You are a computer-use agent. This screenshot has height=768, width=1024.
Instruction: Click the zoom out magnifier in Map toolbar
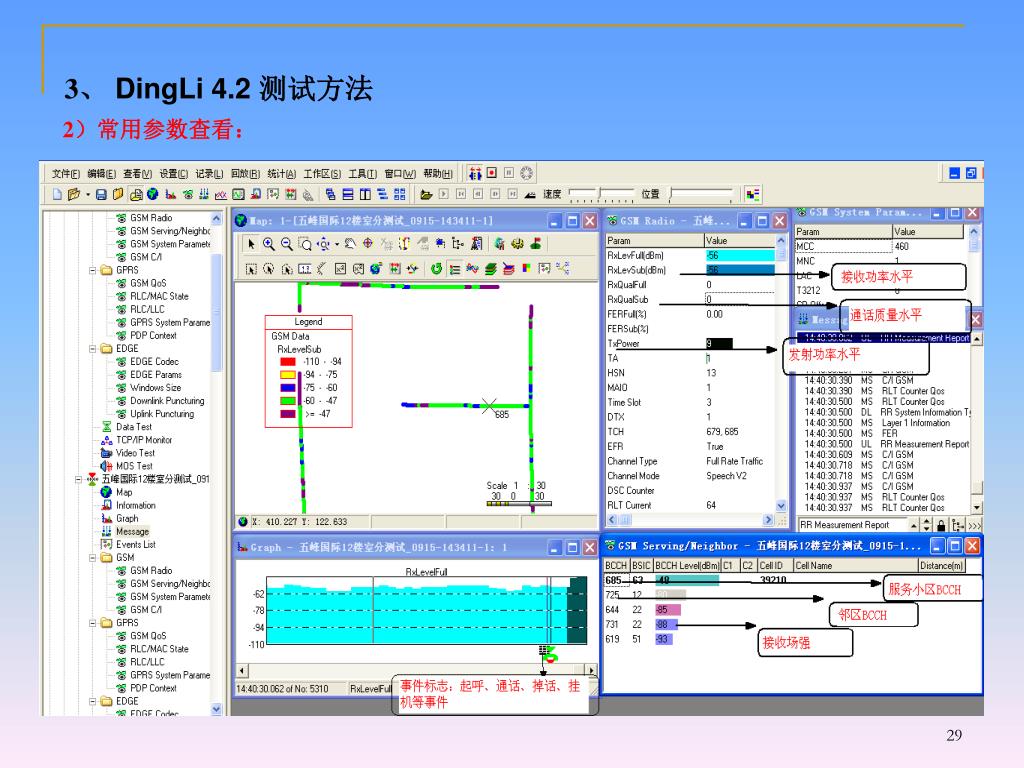(x=287, y=244)
